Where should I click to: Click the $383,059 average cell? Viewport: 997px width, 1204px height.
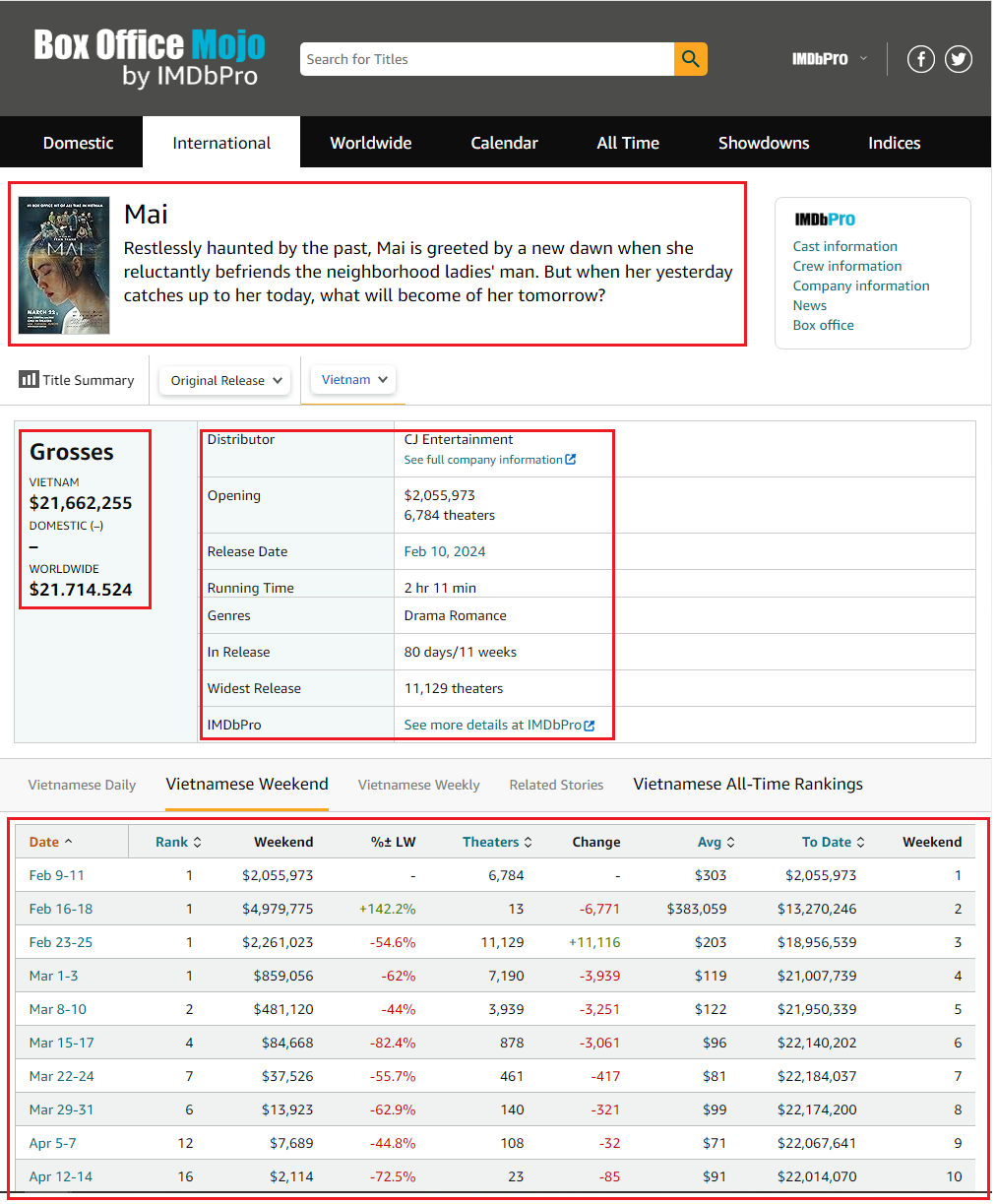coord(697,909)
